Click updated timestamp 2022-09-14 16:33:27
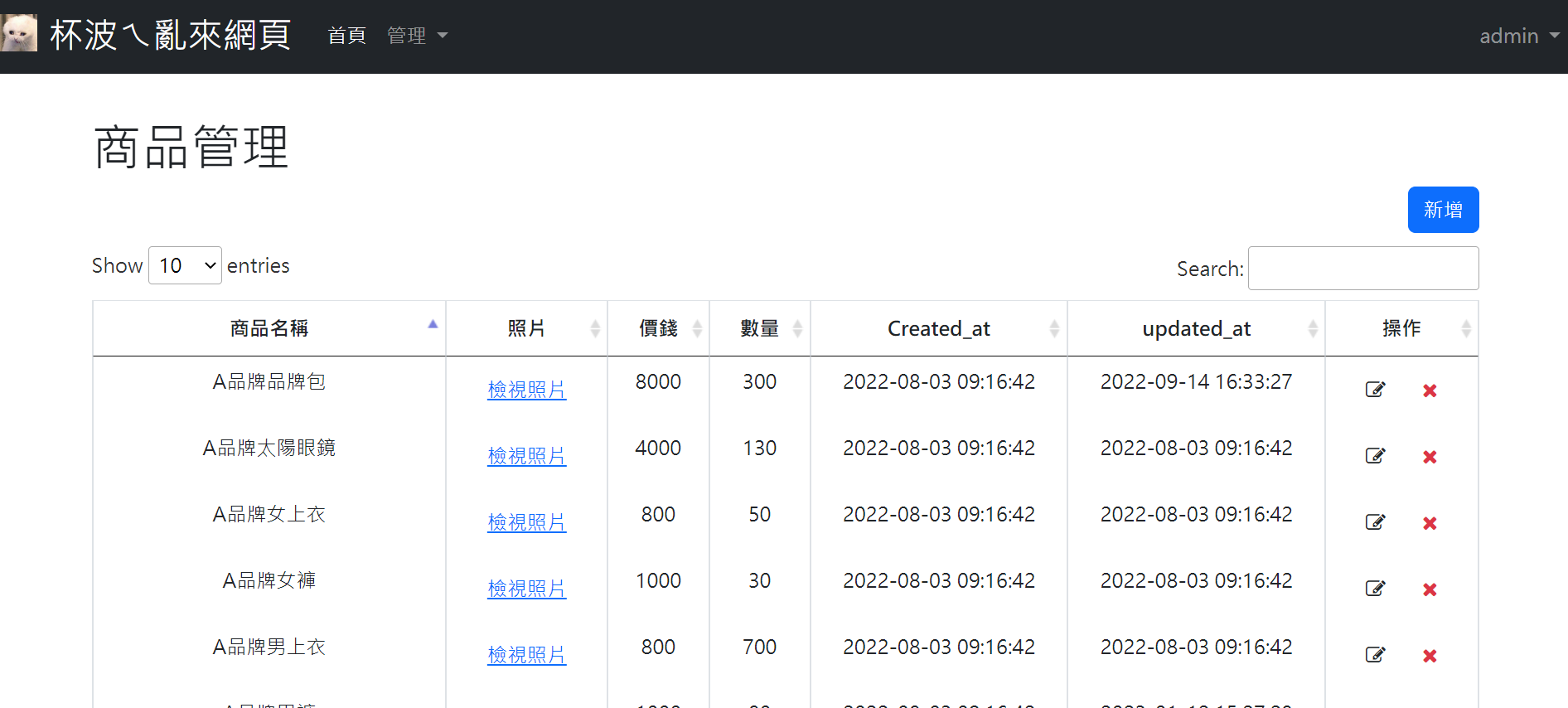1568x708 pixels. [x=1196, y=381]
